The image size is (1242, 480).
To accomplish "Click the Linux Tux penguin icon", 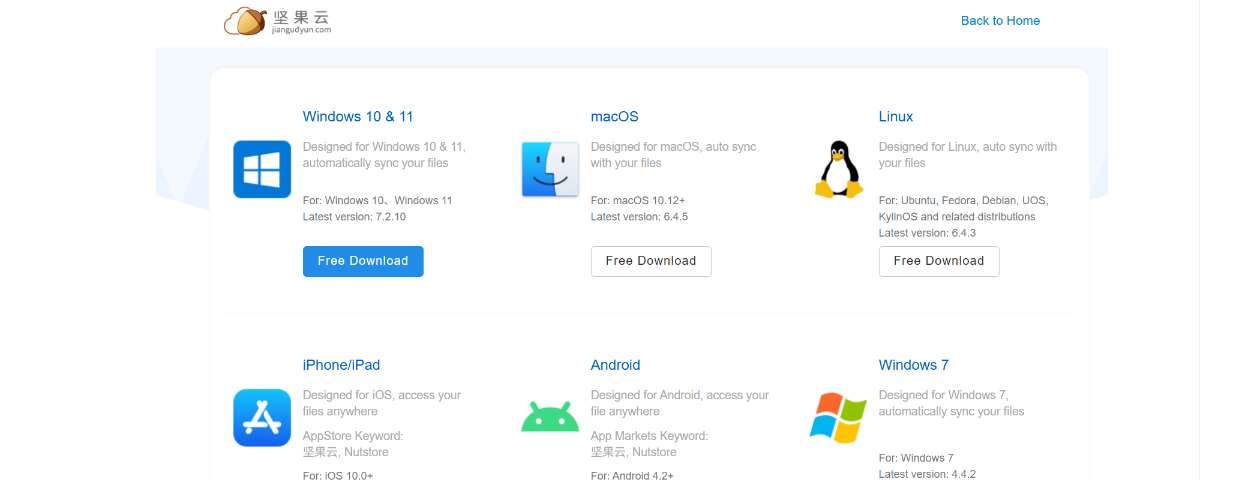I will coord(837,169).
